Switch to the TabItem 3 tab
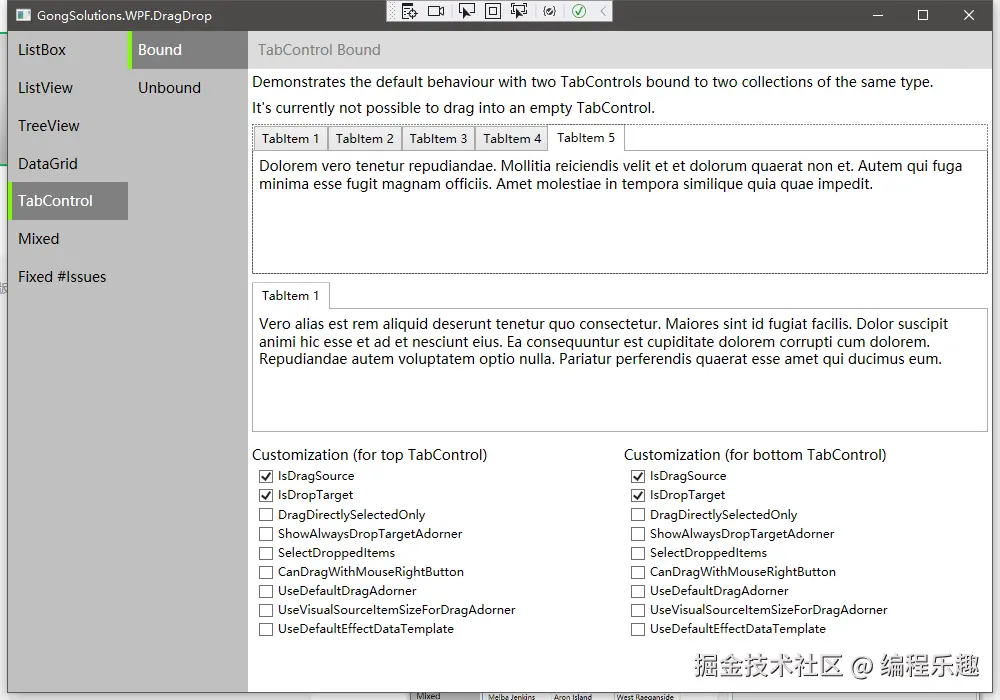Screen dimensions: 1000x700 tap(438, 138)
